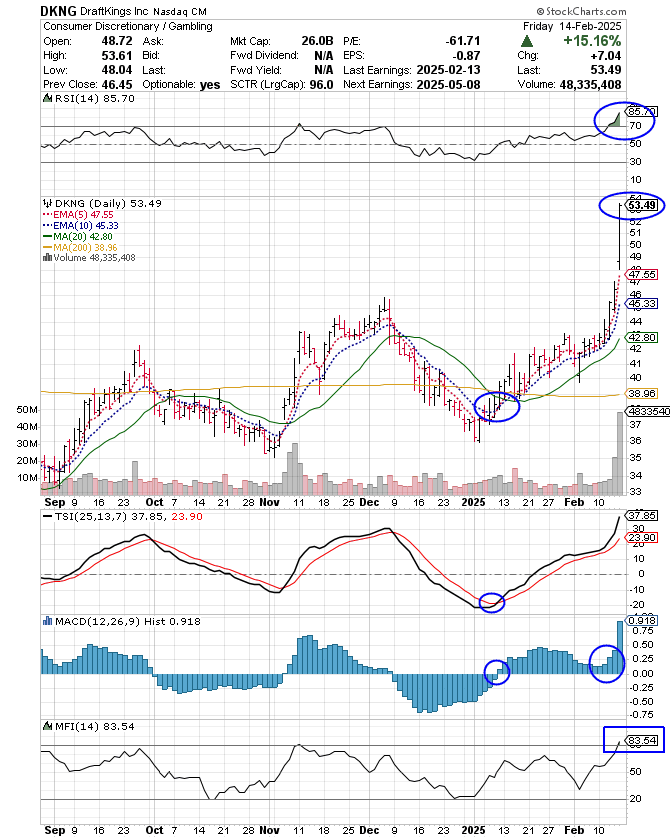The height and width of the screenshot is (838, 670).
Task: Click the MACD 0.918 right-axis tag
Action: tap(641, 620)
